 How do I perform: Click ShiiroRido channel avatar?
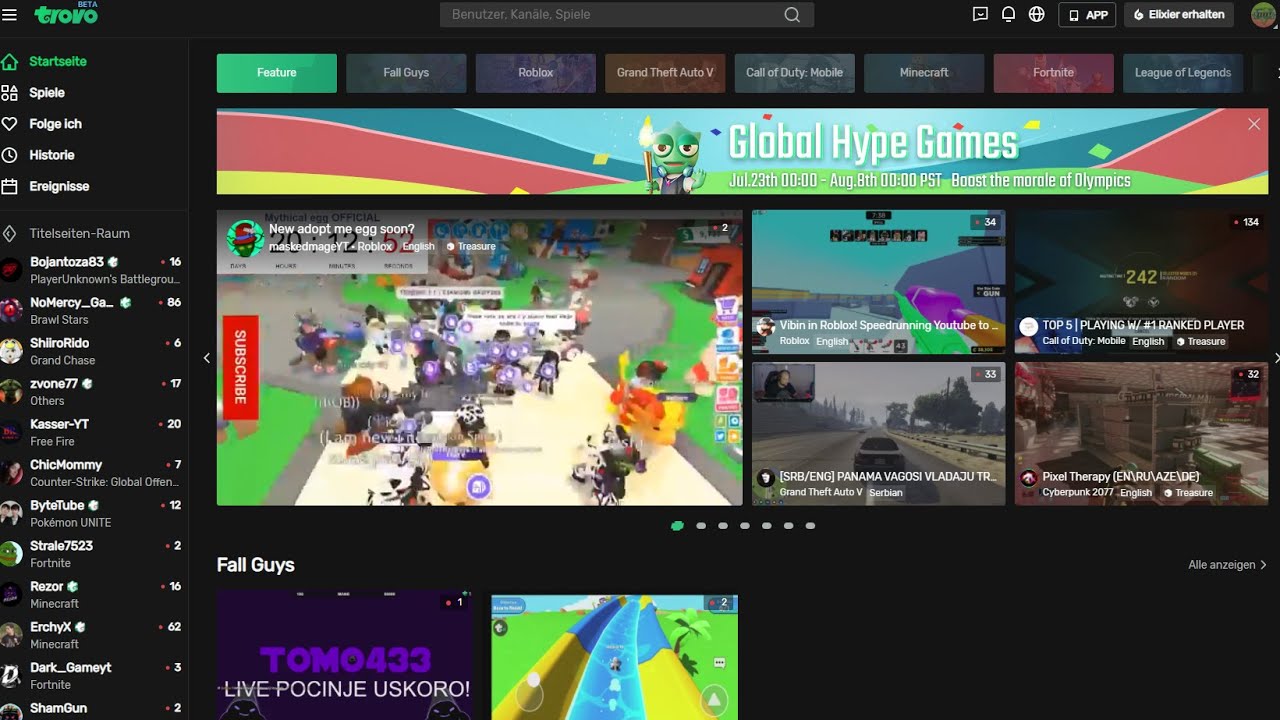click(x=11, y=351)
